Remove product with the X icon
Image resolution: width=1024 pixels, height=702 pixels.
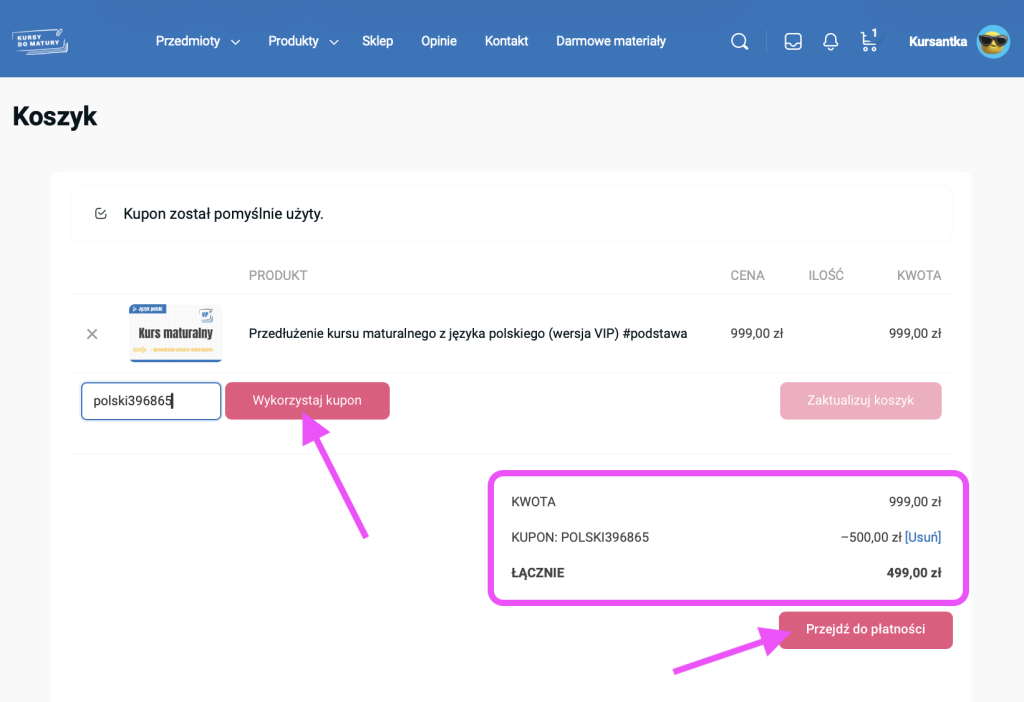92,334
